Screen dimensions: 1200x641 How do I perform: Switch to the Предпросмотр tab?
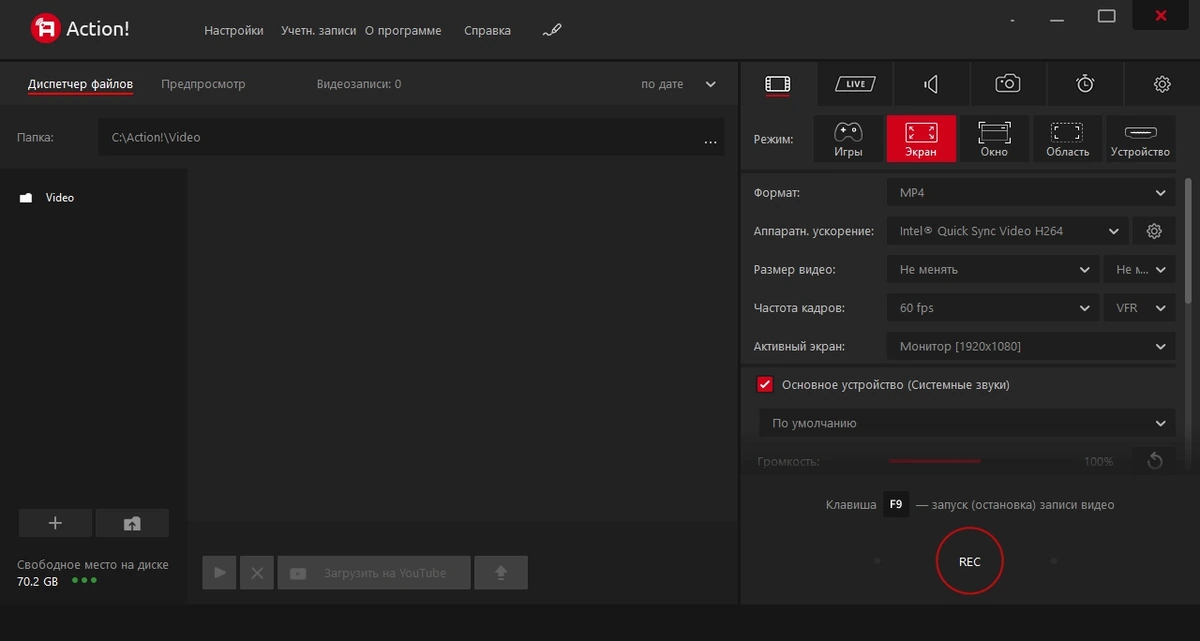click(x=203, y=84)
